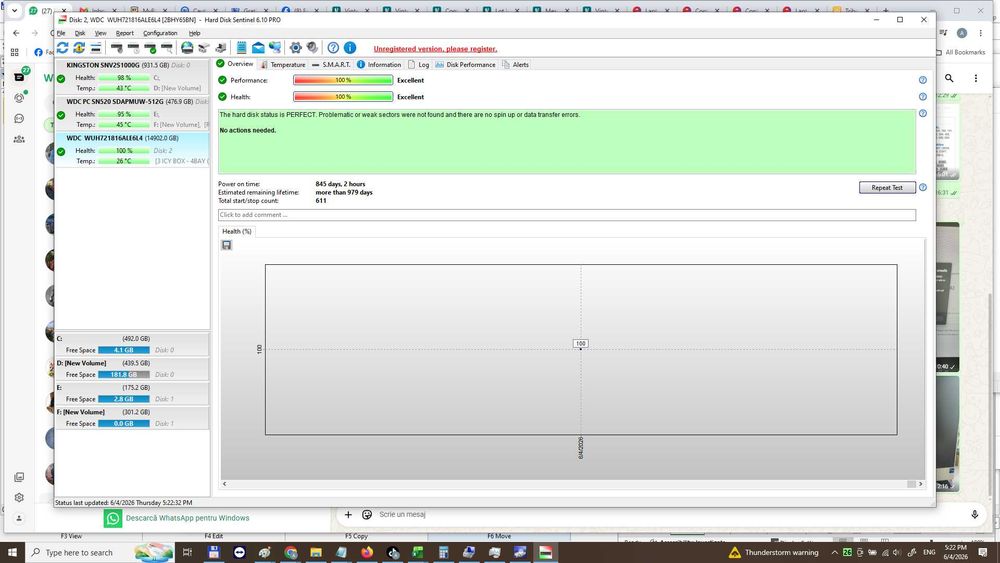Click the add comment input field
Screen dimensions: 1000x563
[x=567, y=215]
